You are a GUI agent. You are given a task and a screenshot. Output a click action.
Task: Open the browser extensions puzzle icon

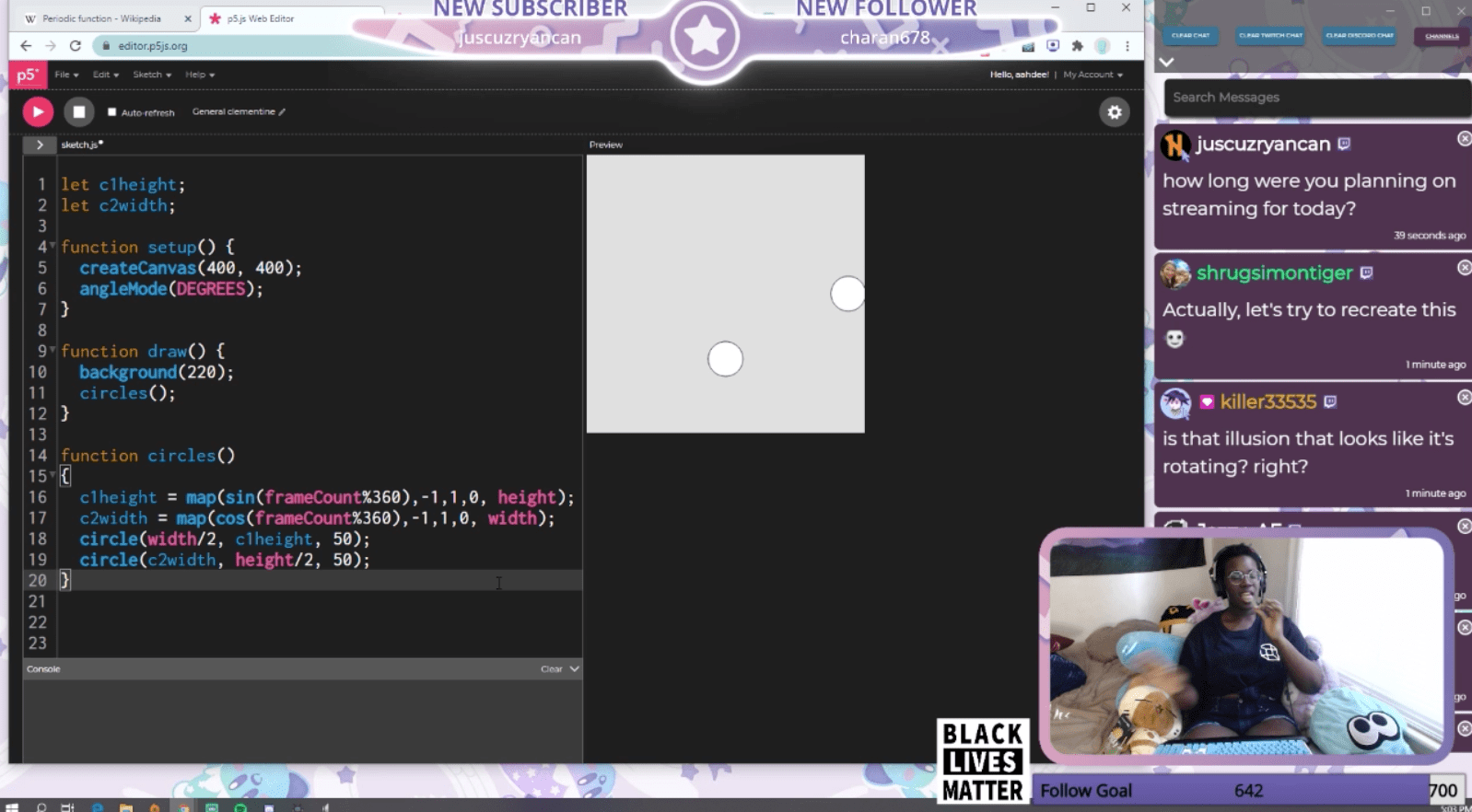[x=1077, y=45]
